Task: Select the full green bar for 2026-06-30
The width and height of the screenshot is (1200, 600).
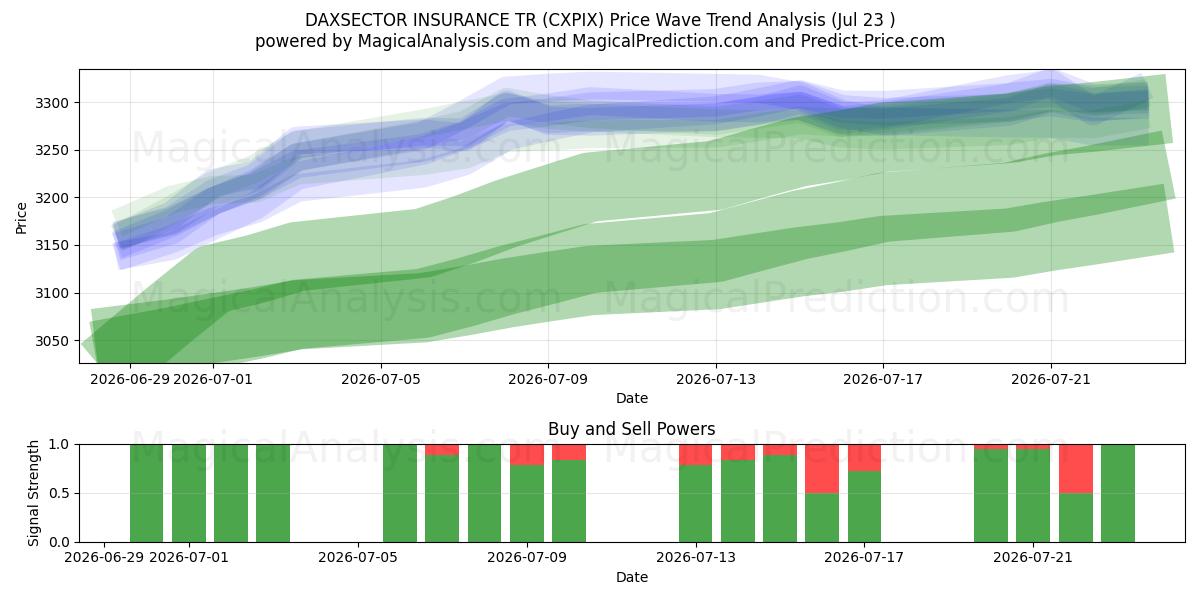Action: click(x=147, y=493)
